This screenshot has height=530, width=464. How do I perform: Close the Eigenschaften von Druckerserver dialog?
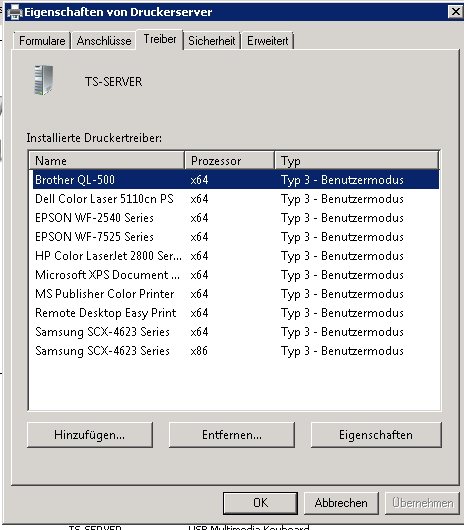coord(455,12)
